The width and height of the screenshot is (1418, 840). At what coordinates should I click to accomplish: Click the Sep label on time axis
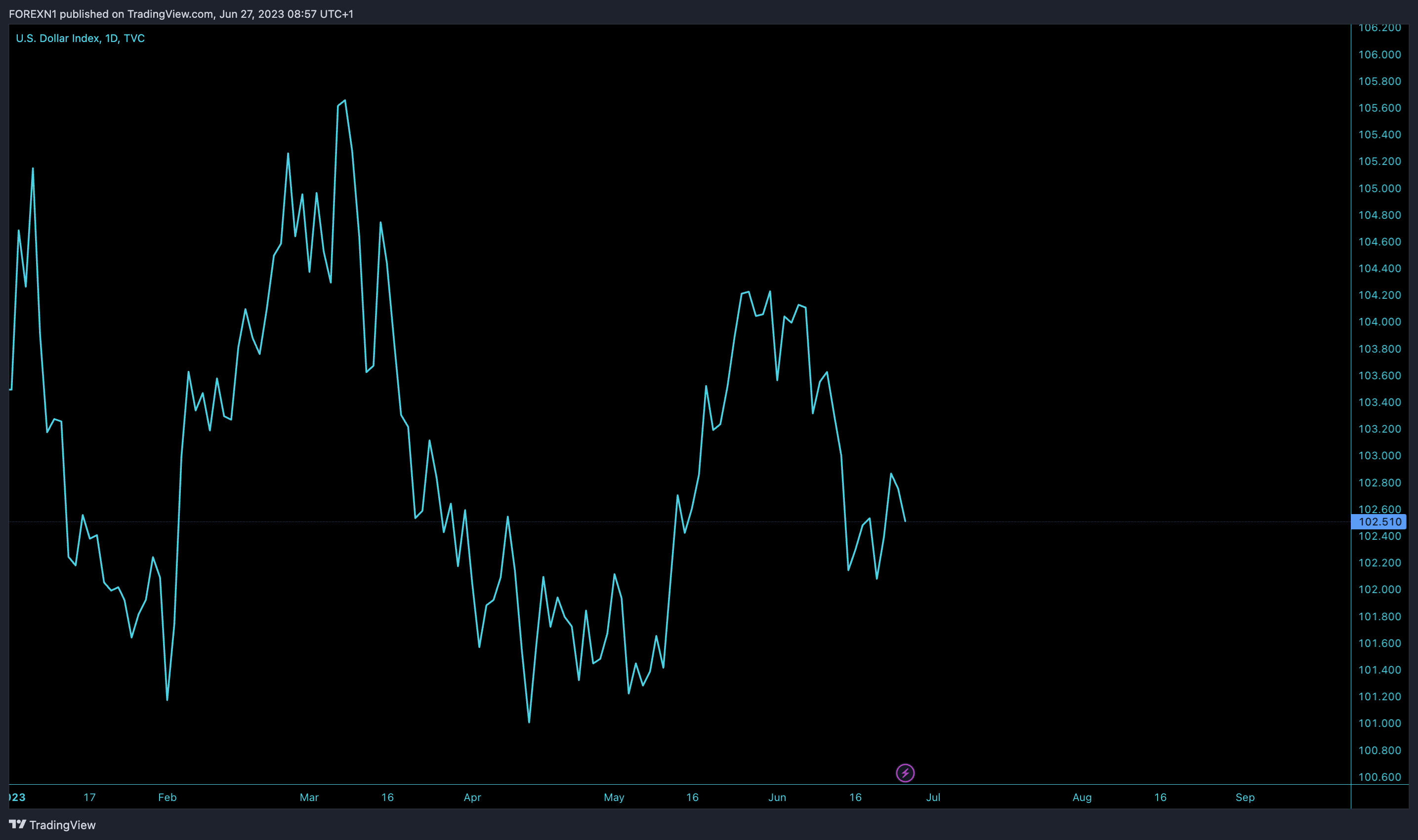(x=1245, y=797)
